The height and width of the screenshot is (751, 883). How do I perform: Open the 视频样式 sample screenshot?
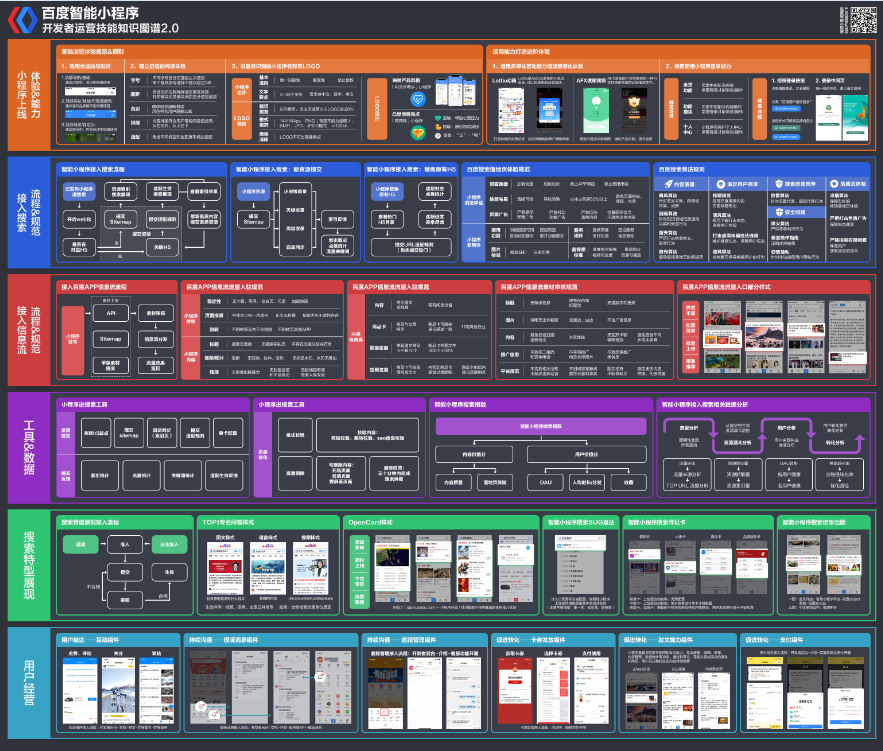point(311,569)
